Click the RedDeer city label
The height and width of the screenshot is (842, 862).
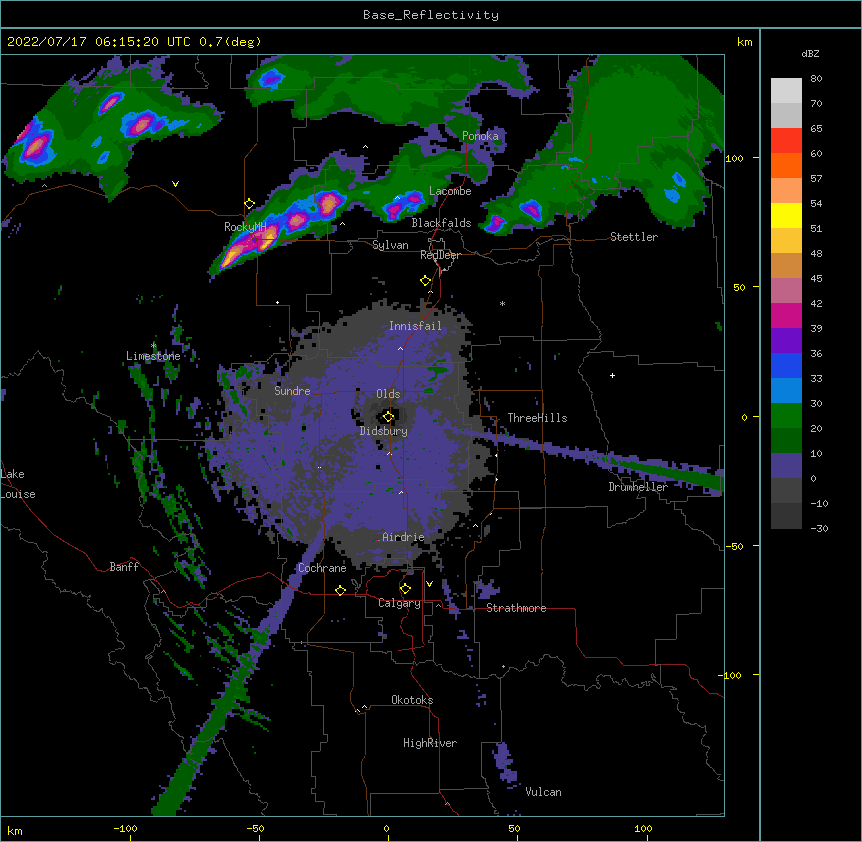pos(440,255)
